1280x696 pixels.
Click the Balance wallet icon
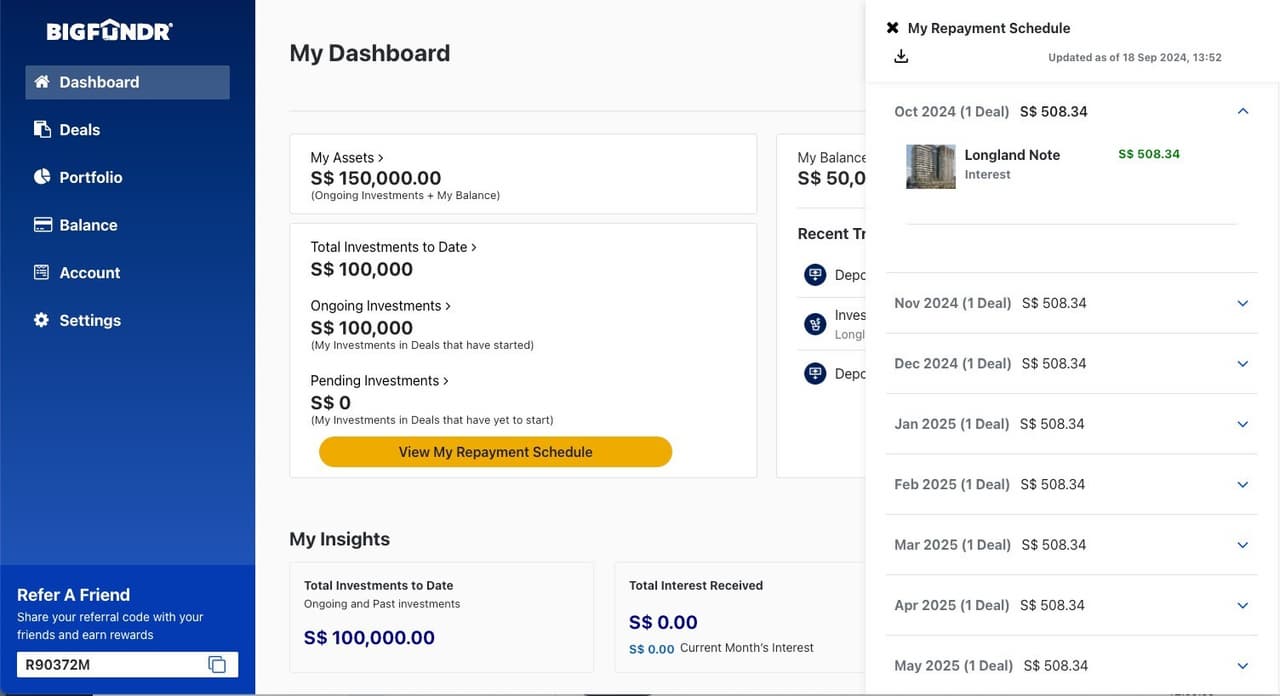click(41, 224)
